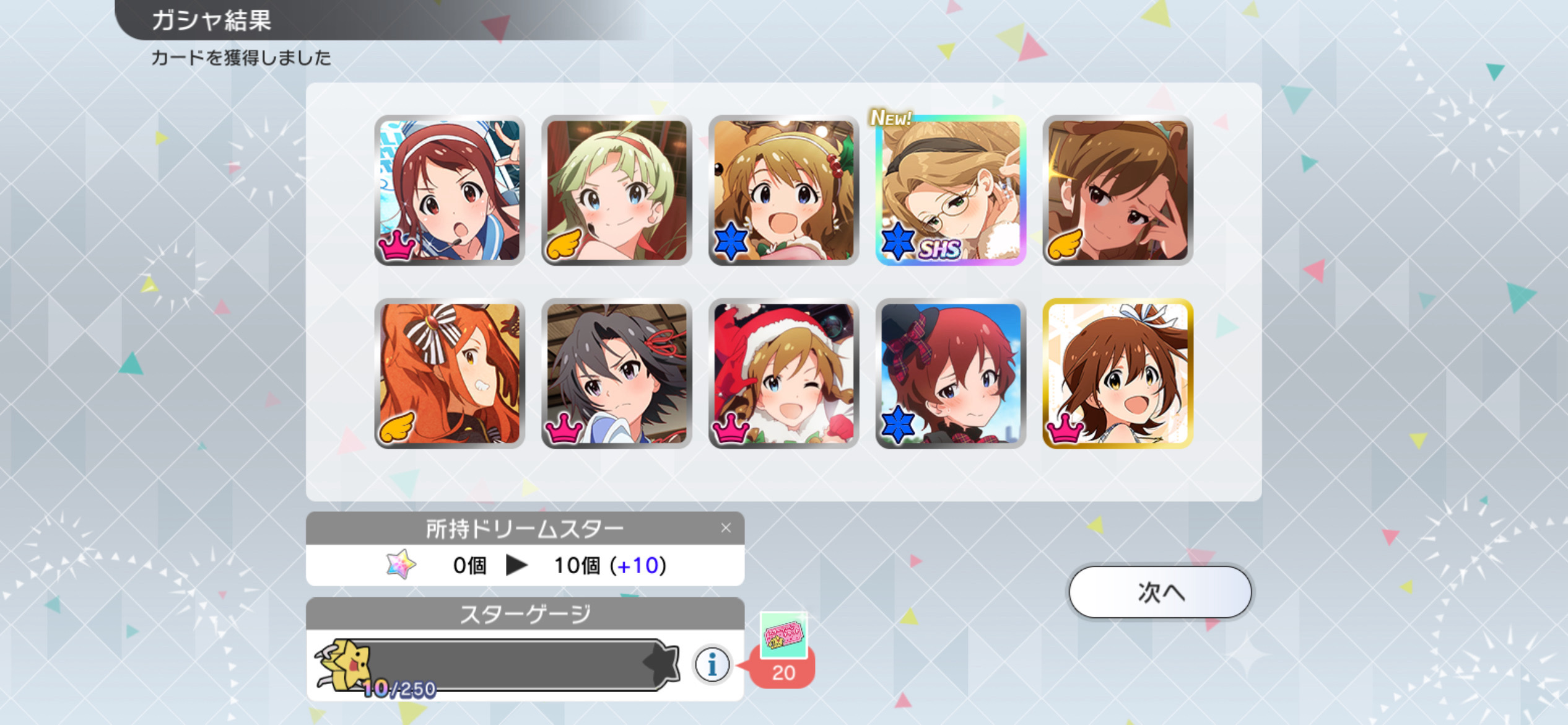Open the orange-haired girl with striped bow card
The height and width of the screenshot is (725, 1568).
[x=450, y=374]
